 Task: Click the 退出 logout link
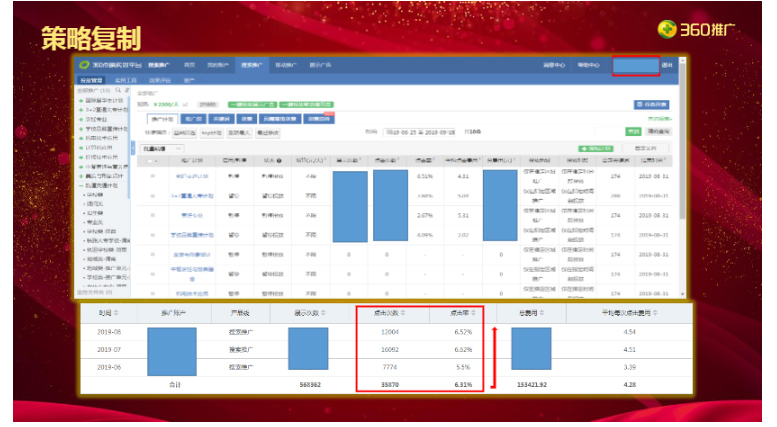tap(667, 65)
